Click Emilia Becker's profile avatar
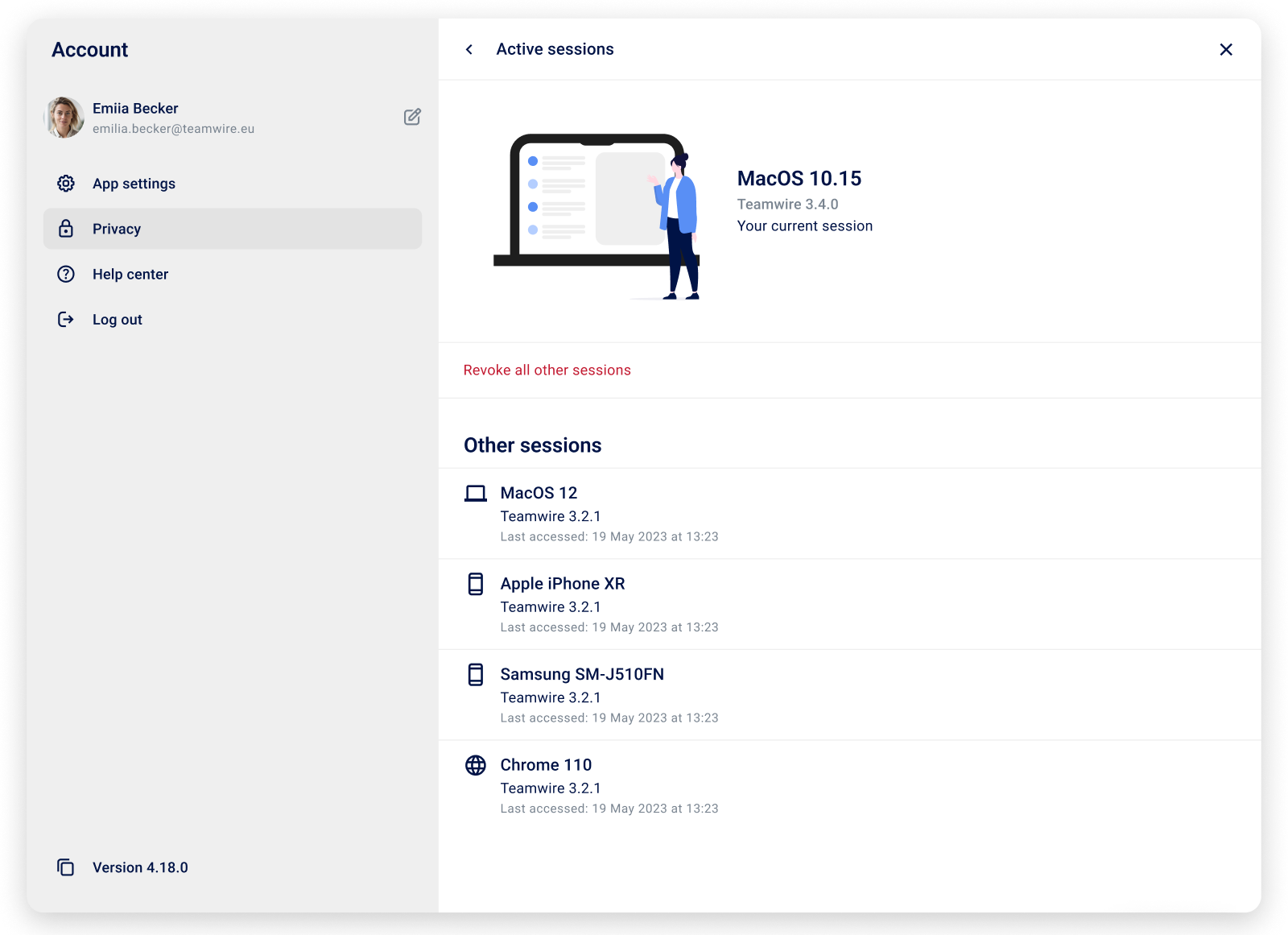Screen dimensions: 1288x935 click(64, 118)
